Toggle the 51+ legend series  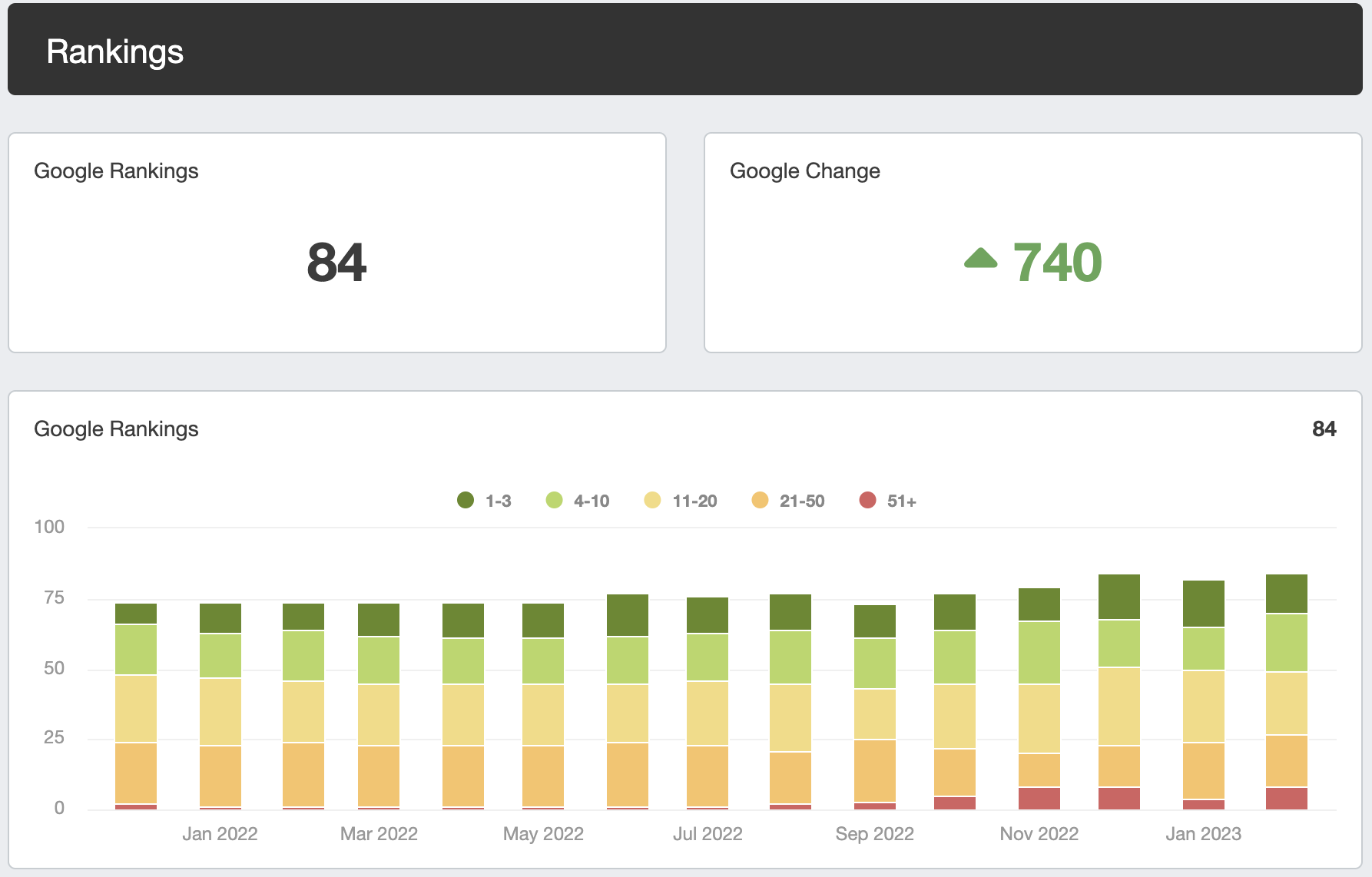tap(888, 501)
